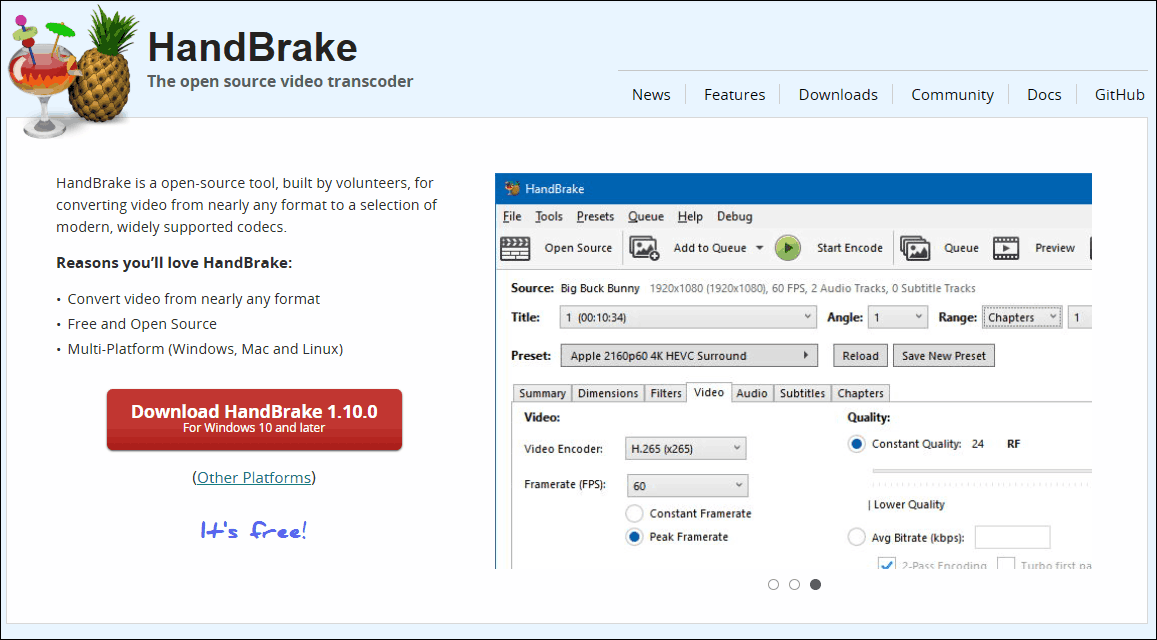Image resolution: width=1157 pixels, height=640 pixels.
Task: Select the second carousel dot
Action: (794, 585)
